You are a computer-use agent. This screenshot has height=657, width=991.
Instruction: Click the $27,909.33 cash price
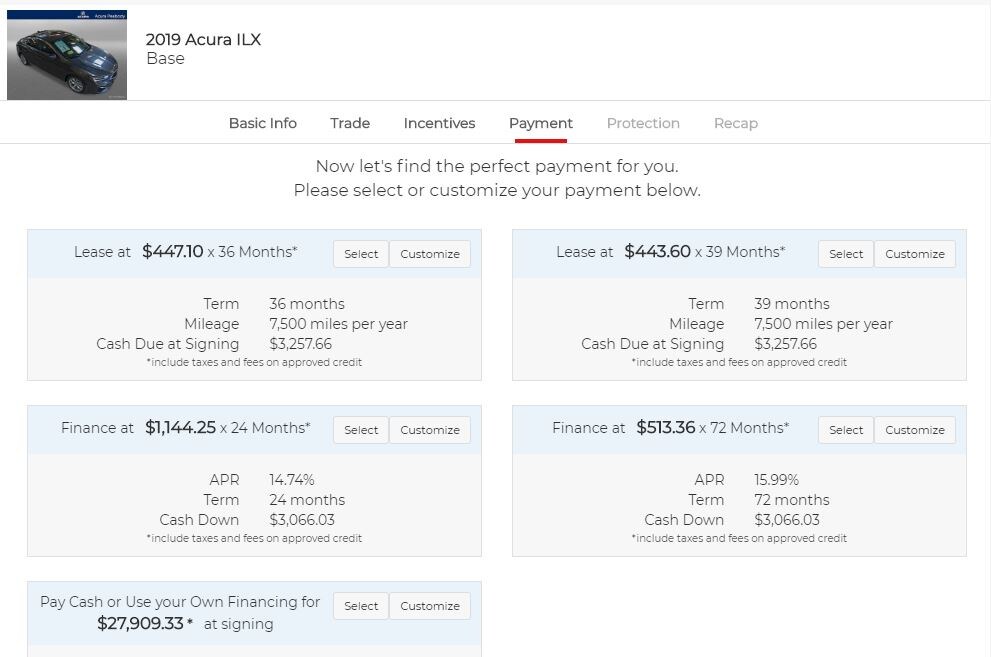(x=140, y=624)
